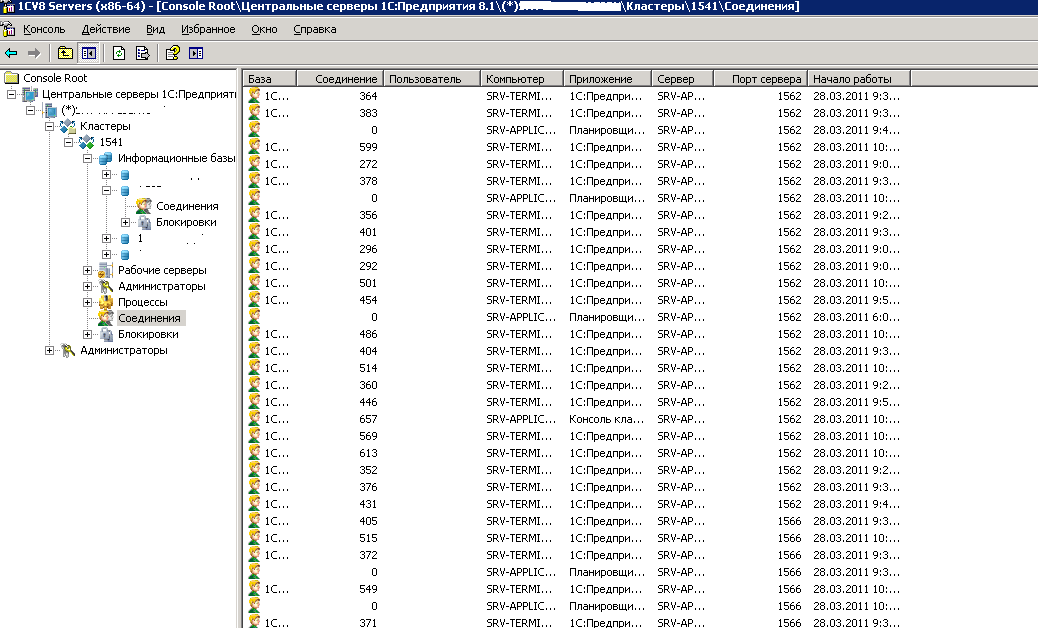This screenshot has height=628, width=1038.
Task: Open help with the question mark icon
Action: [172, 53]
